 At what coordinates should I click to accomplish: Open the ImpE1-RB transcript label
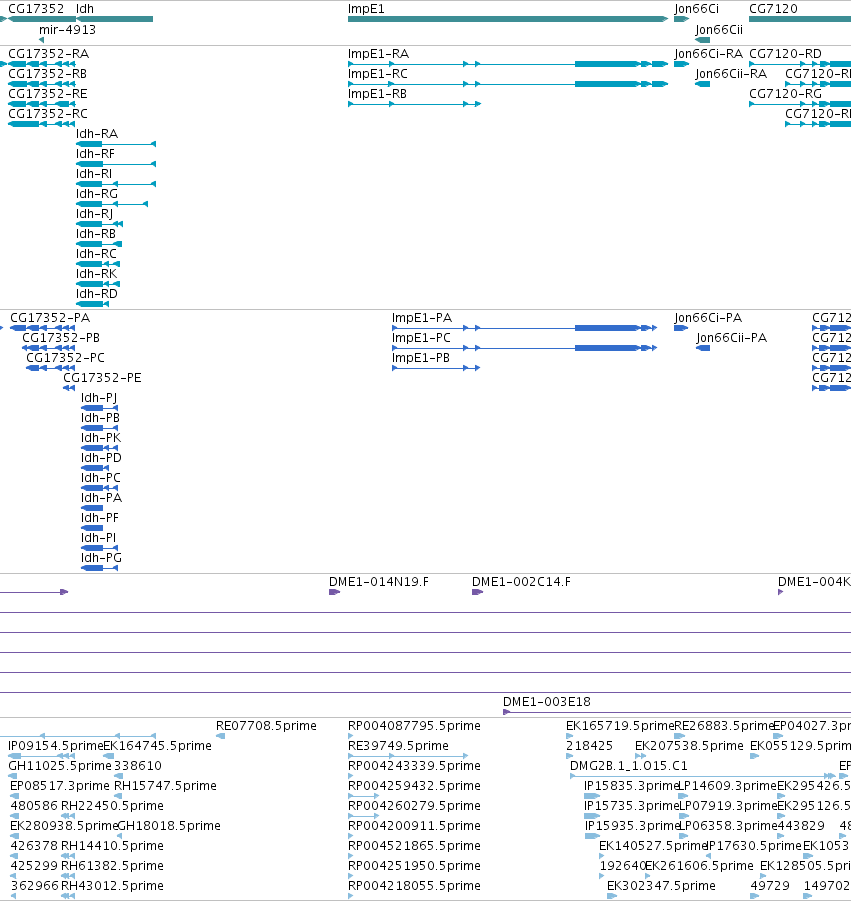coord(377,94)
